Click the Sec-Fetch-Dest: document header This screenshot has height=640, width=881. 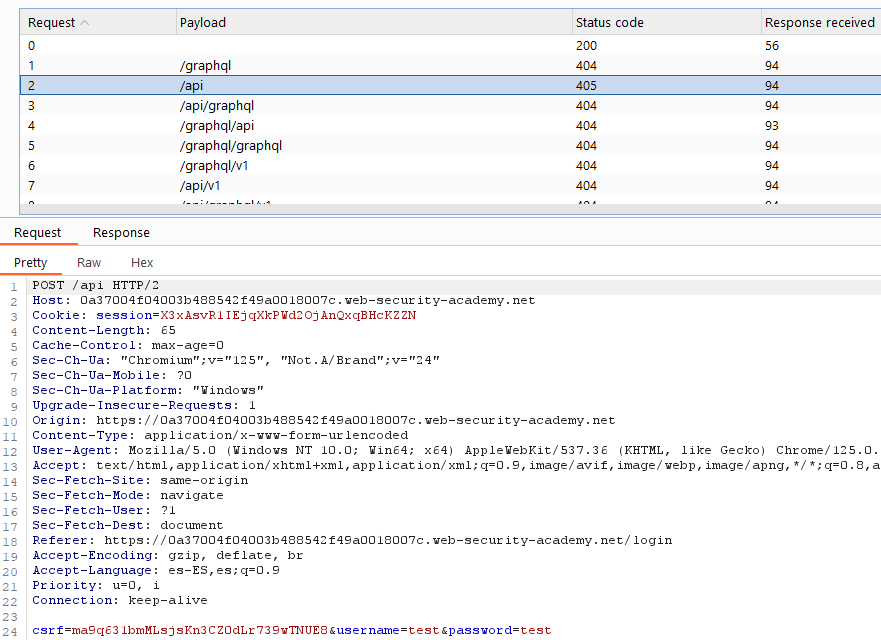tap(128, 525)
